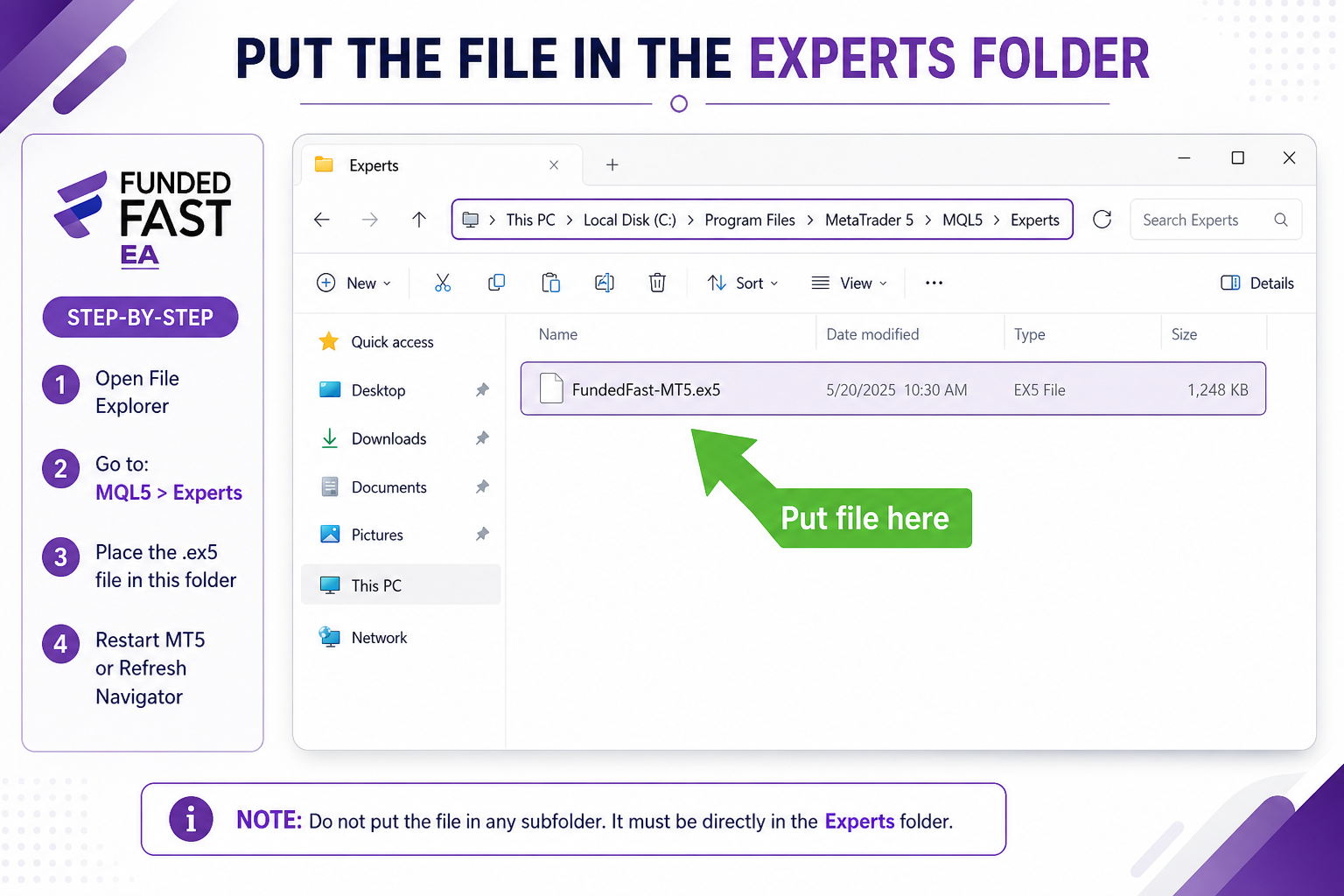Click the Copy icon in toolbar
This screenshot has height=896, width=1344.
click(x=496, y=283)
